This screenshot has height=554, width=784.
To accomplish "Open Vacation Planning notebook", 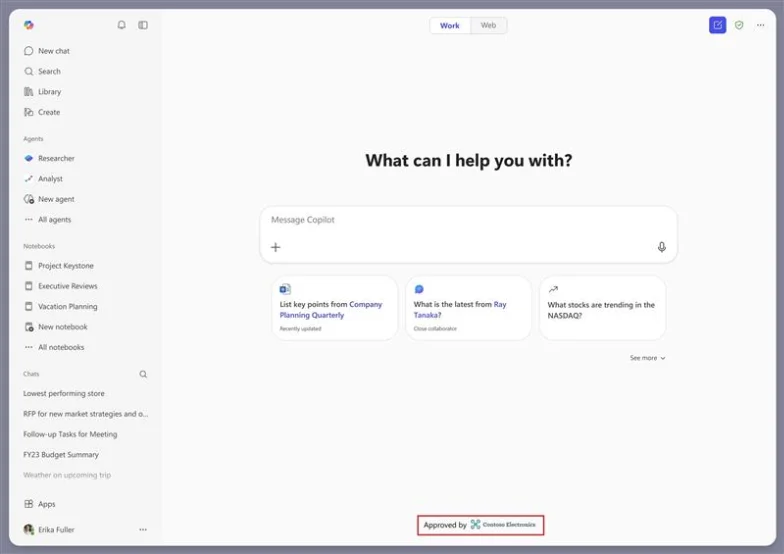I will (x=60, y=307).
